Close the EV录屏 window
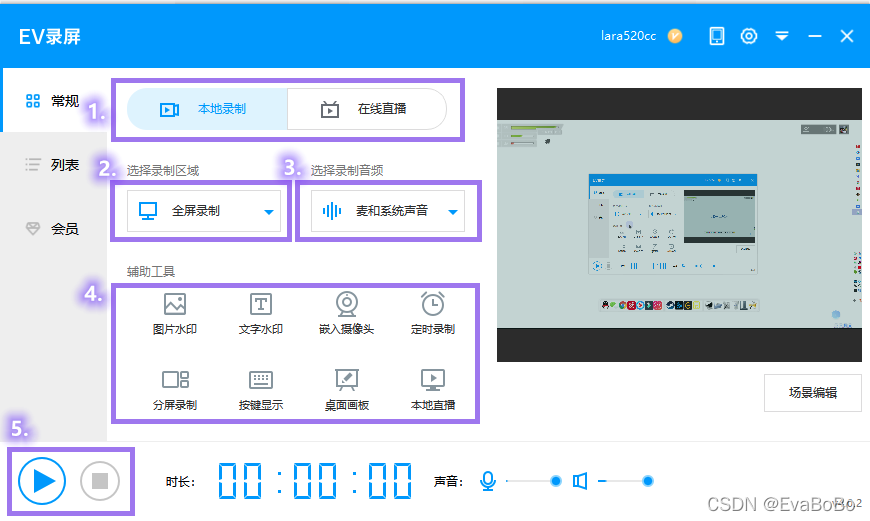870x521 pixels. (847, 36)
